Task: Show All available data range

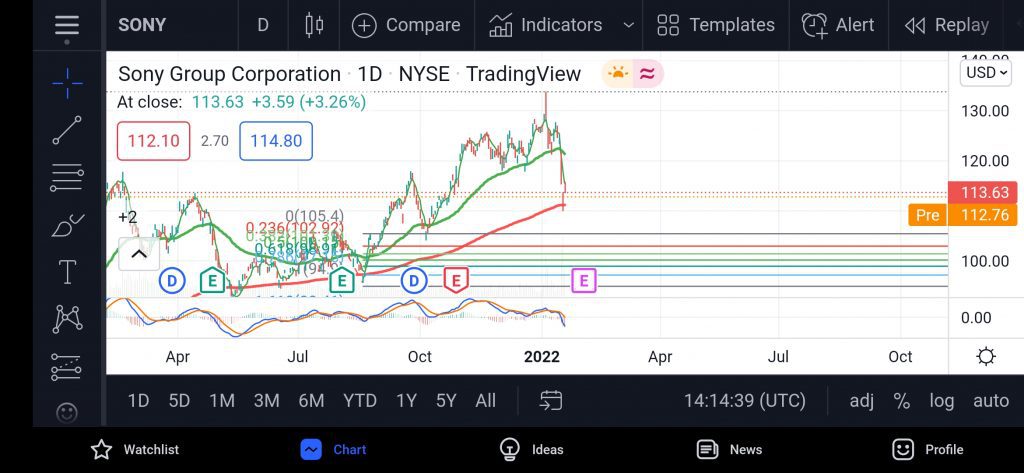Action: point(486,400)
